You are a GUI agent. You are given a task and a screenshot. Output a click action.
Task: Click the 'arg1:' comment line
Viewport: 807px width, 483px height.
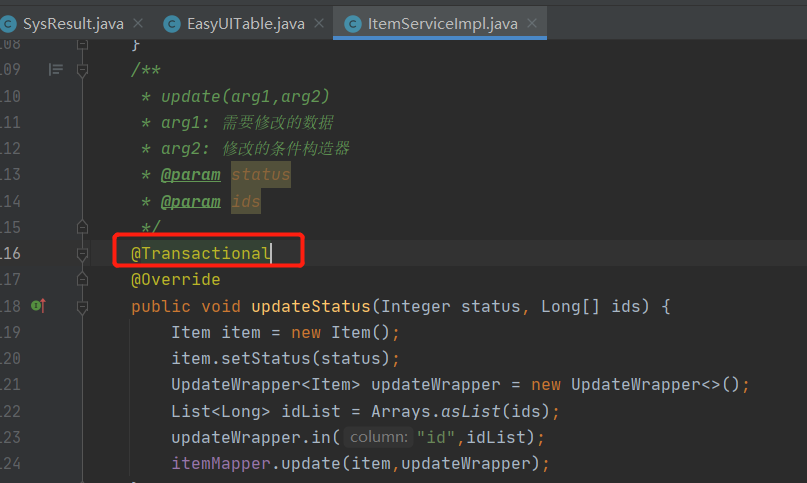[x=237, y=123]
